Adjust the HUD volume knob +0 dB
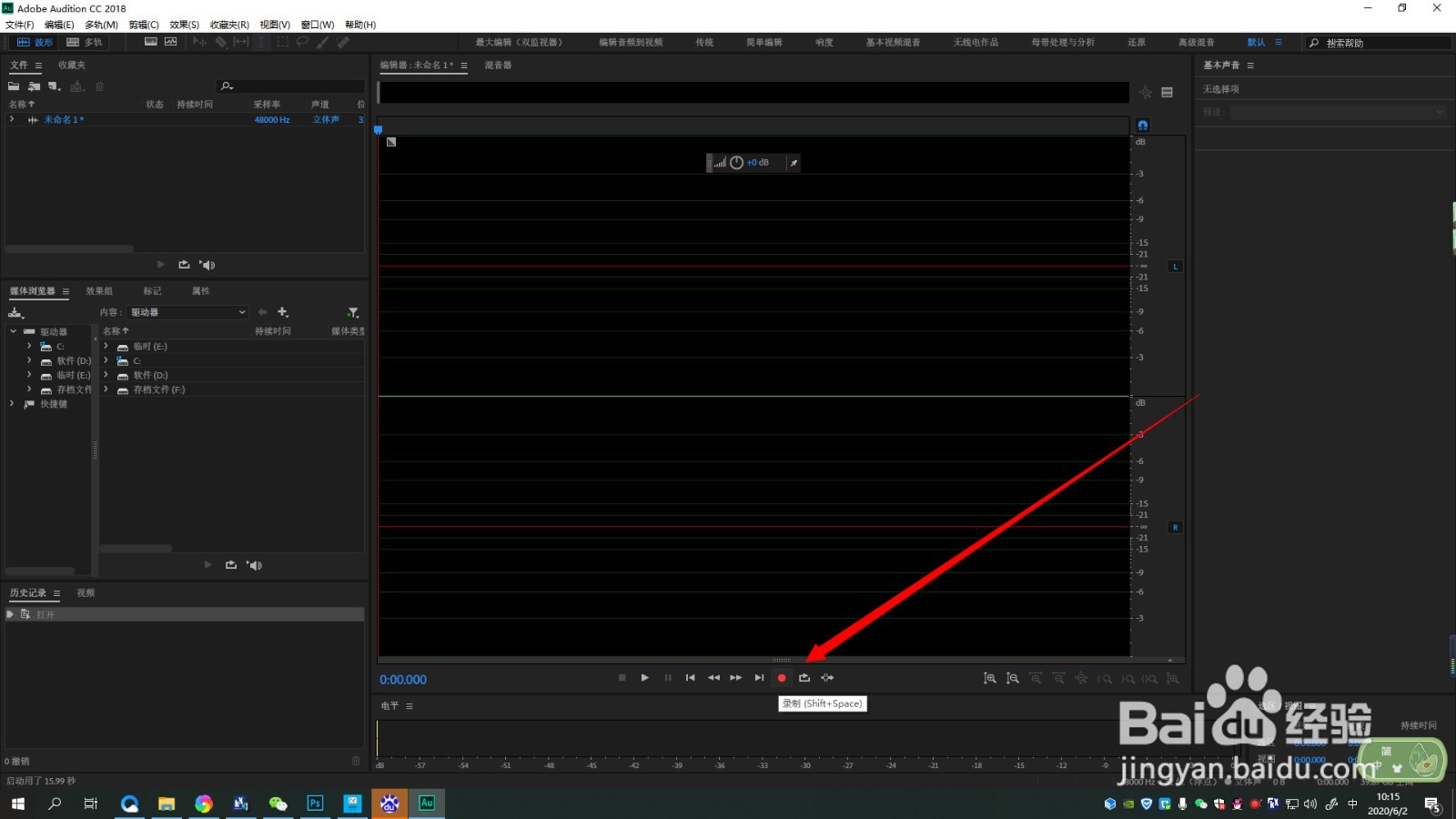 click(736, 163)
